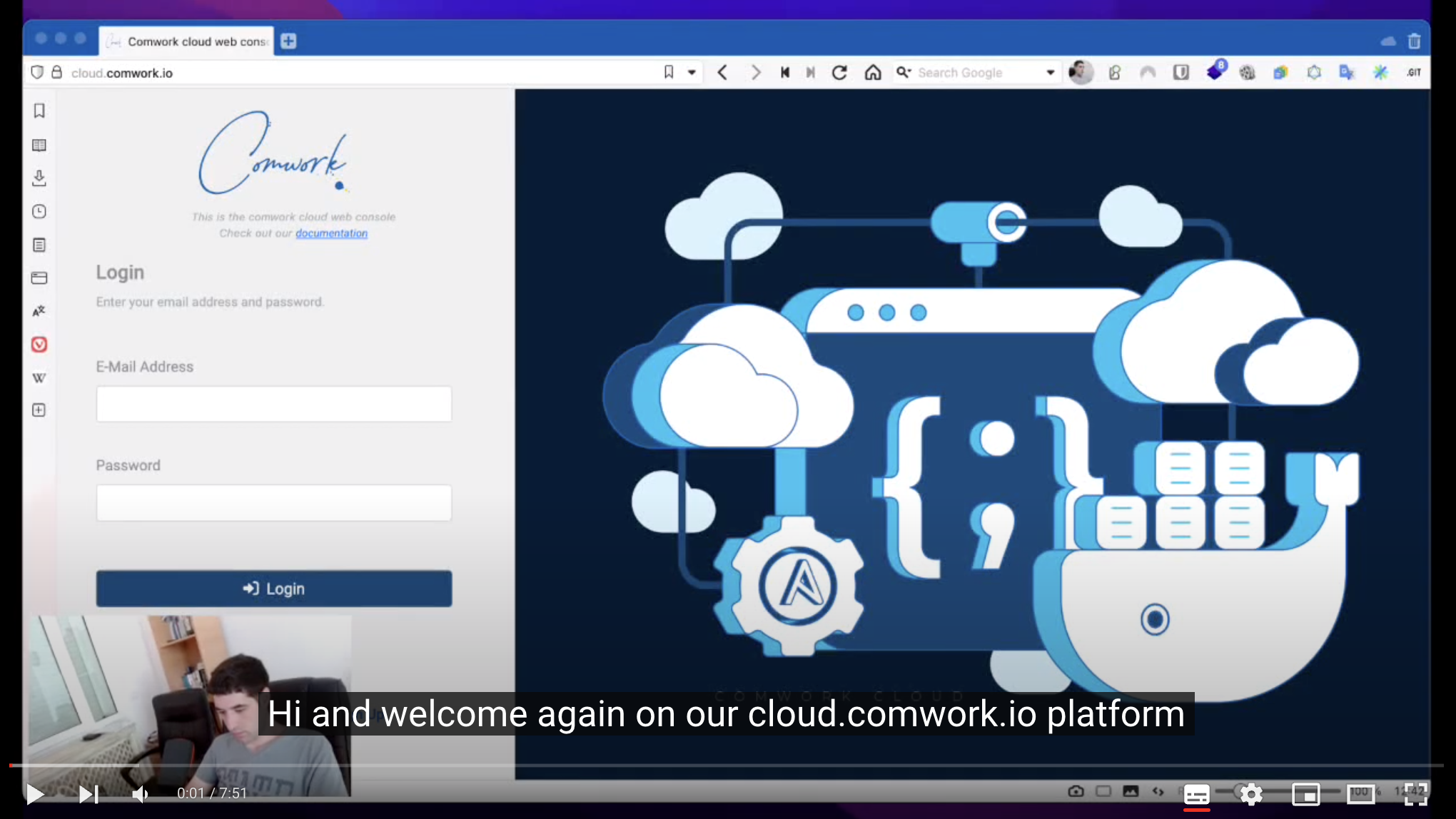Click the search engine magnifier icon
1456x819 pixels.
click(x=903, y=72)
